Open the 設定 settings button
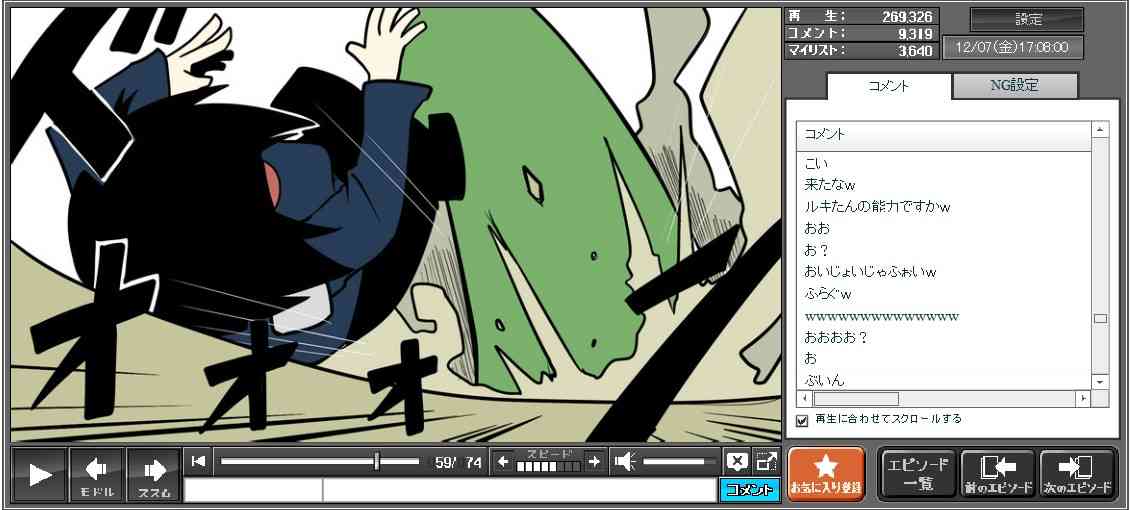This screenshot has height=510, width=1131. pos(1027,20)
